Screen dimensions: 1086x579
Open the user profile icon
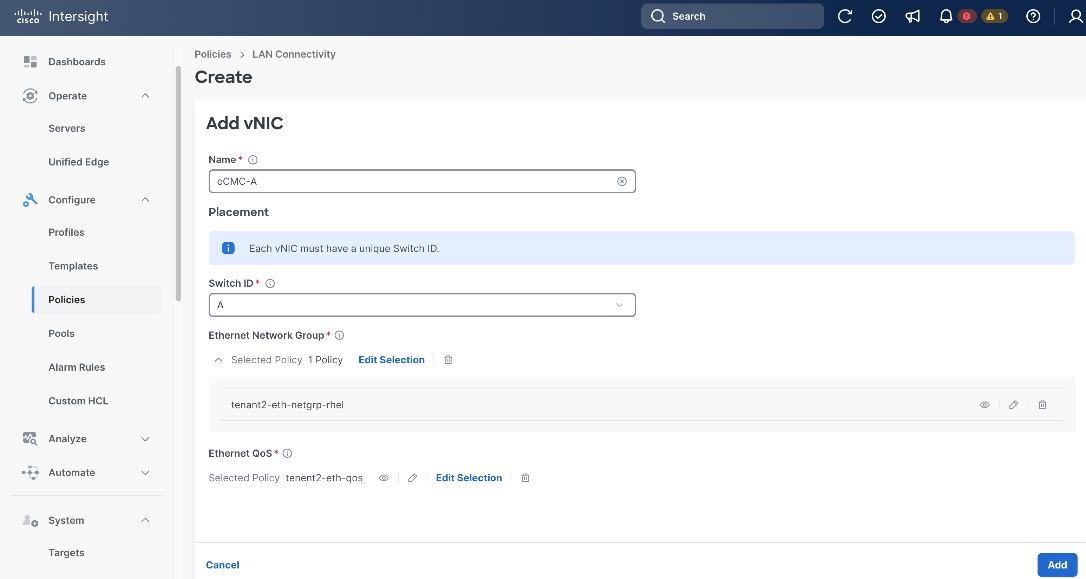[1076, 17]
